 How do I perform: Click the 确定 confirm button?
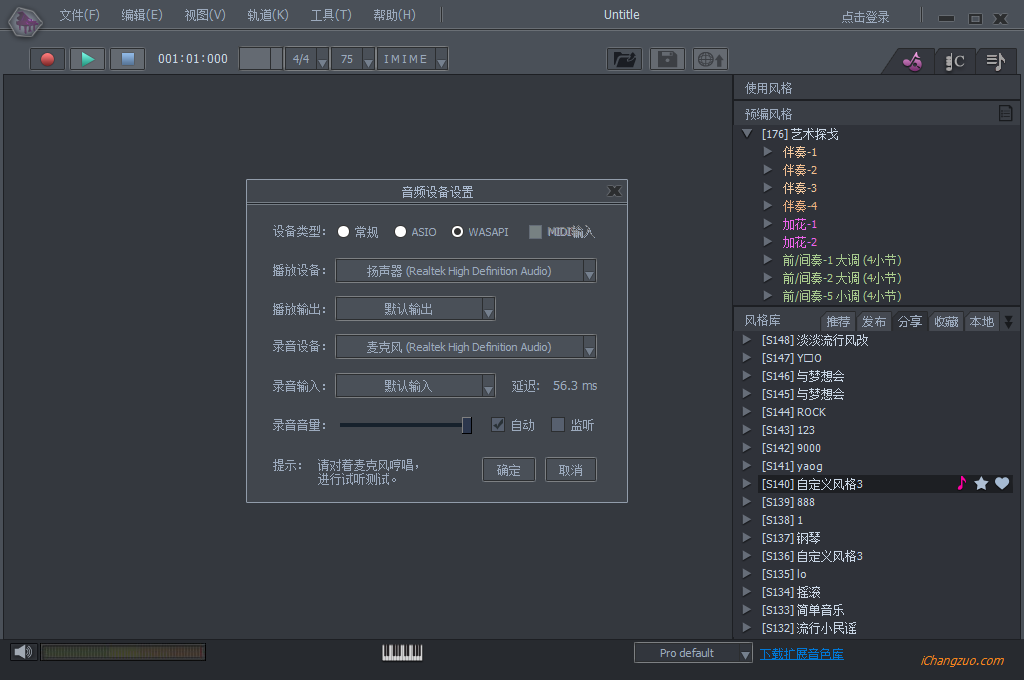[x=509, y=470]
